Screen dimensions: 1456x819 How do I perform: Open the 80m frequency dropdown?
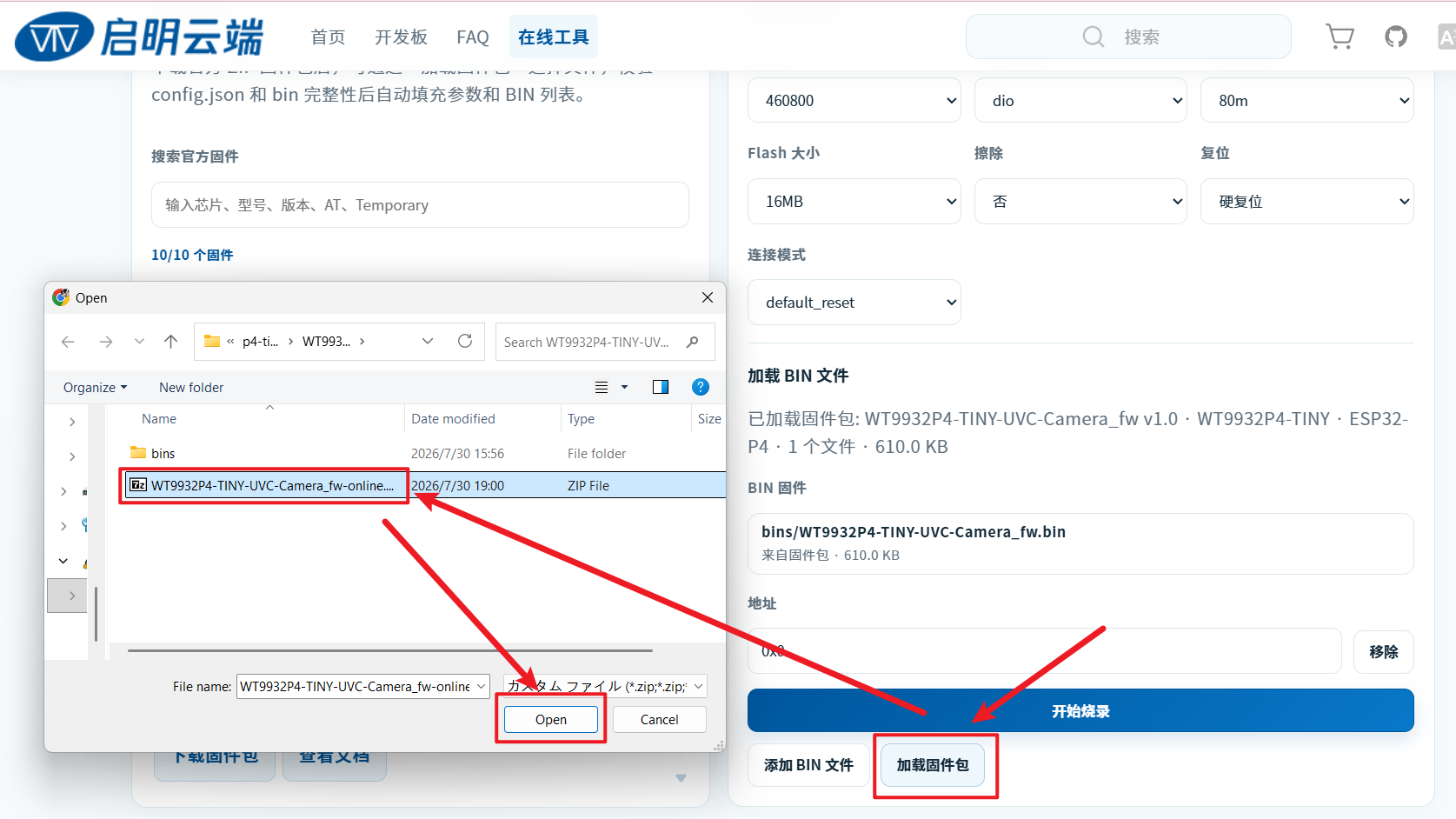(1307, 100)
